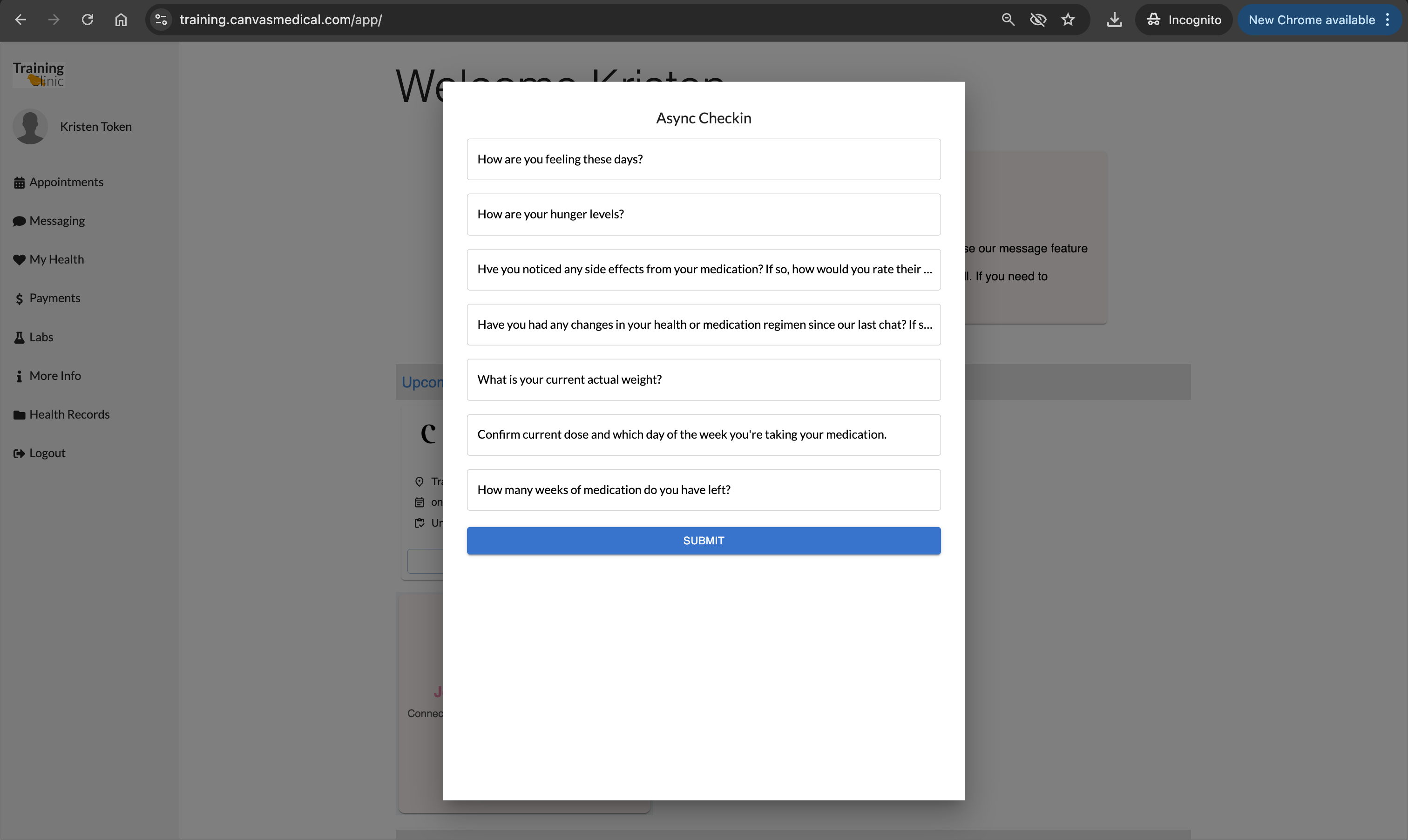This screenshot has height=840, width=1408.
Task: Click the Logout exit icon
Action: pyautogui.click(x=20, y=453)
